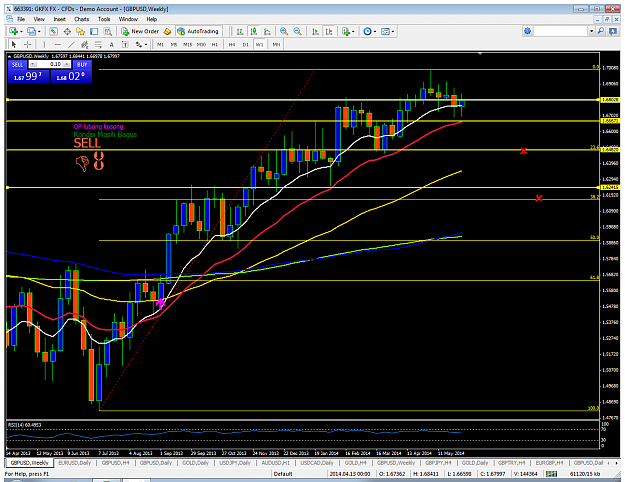Switch chart to line chart style

pos(267,31)
